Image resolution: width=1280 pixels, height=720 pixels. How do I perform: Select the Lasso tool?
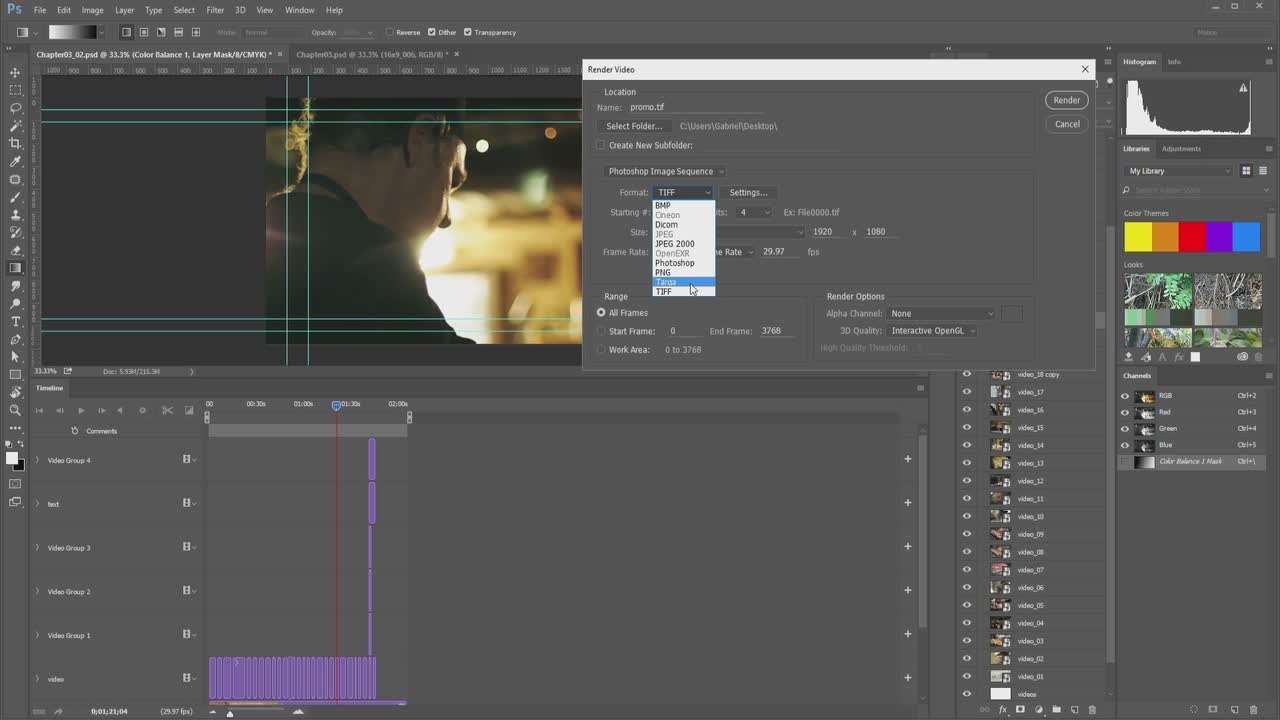tap(15, 108)
